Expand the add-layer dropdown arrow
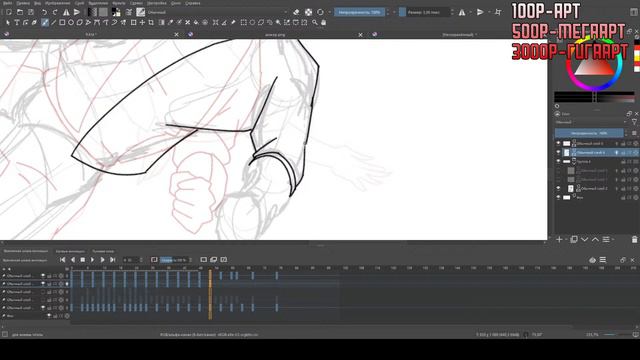The image size is (640, 360). [x=566, y=240]
